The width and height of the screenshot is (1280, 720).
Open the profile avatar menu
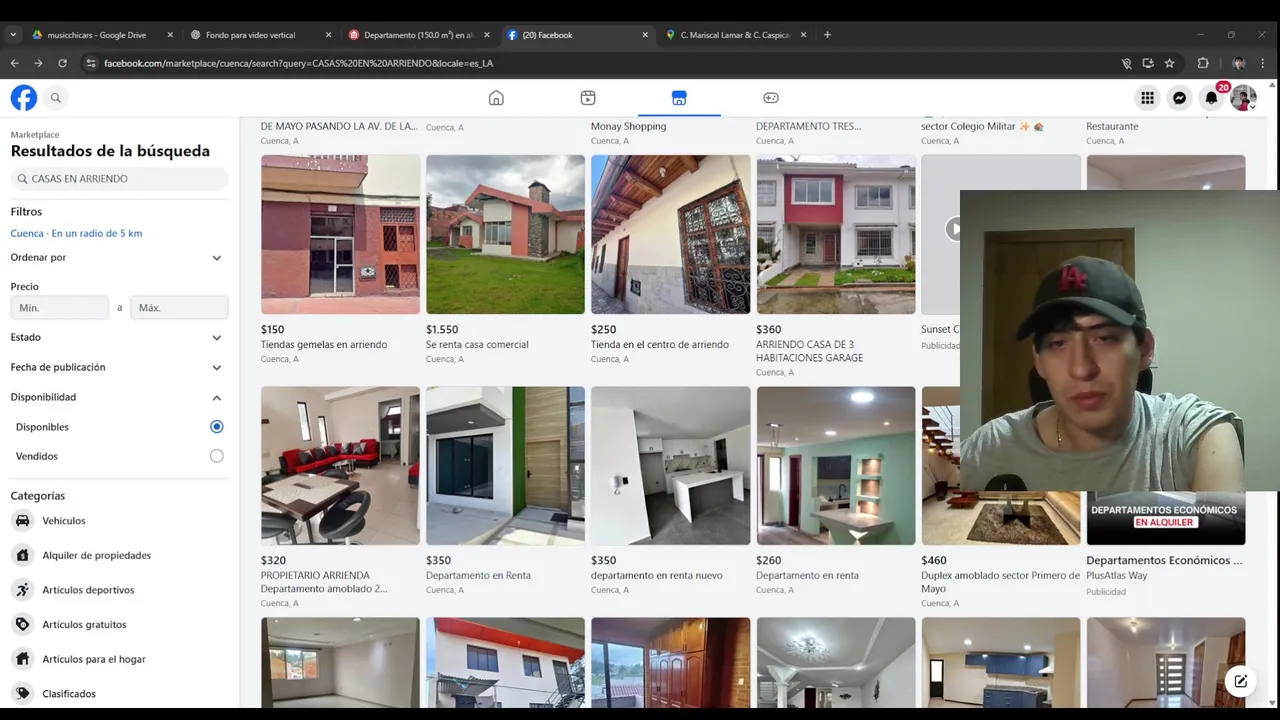click(1243, 98)
